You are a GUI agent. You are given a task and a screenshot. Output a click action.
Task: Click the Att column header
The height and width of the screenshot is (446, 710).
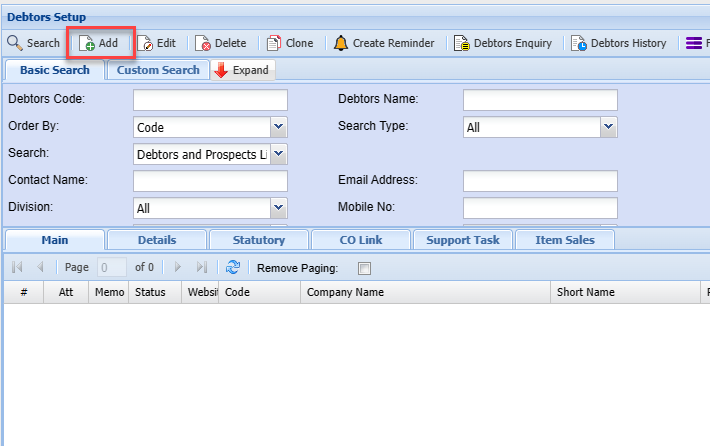[66, 292]
